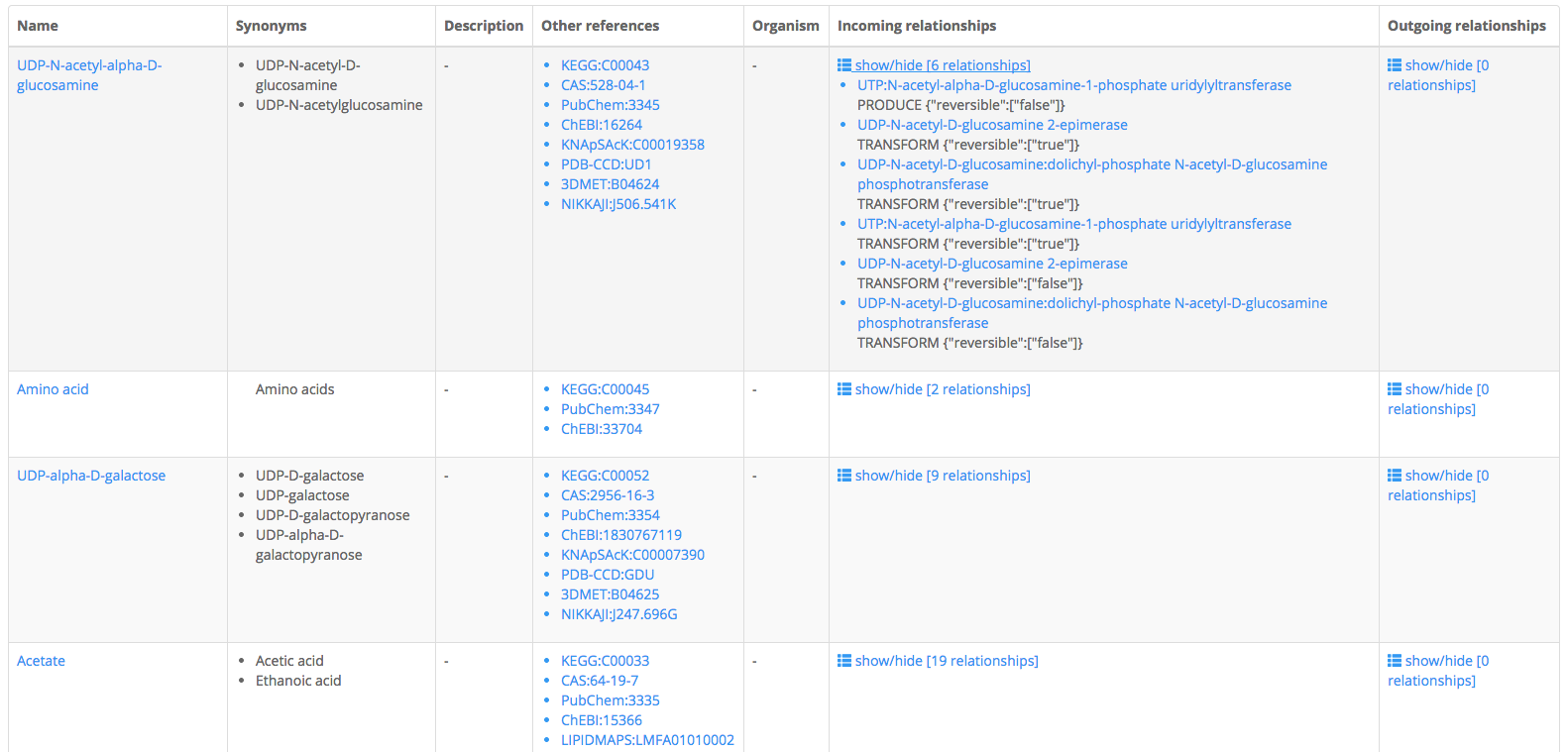Open PDB-CCD:GDU reference link
Viewport: 1568px width, 752px height.
pos(607,575)
